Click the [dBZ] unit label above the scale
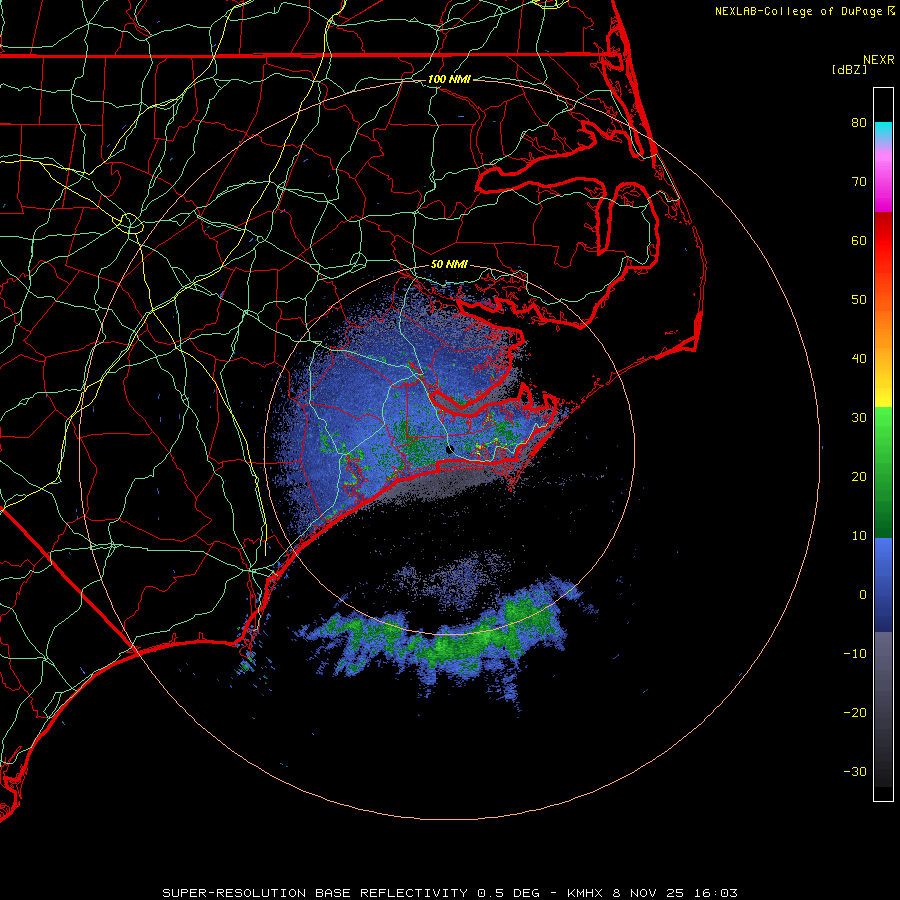Image resolution: width=900 pixels, height=900 pixels. 849,70
